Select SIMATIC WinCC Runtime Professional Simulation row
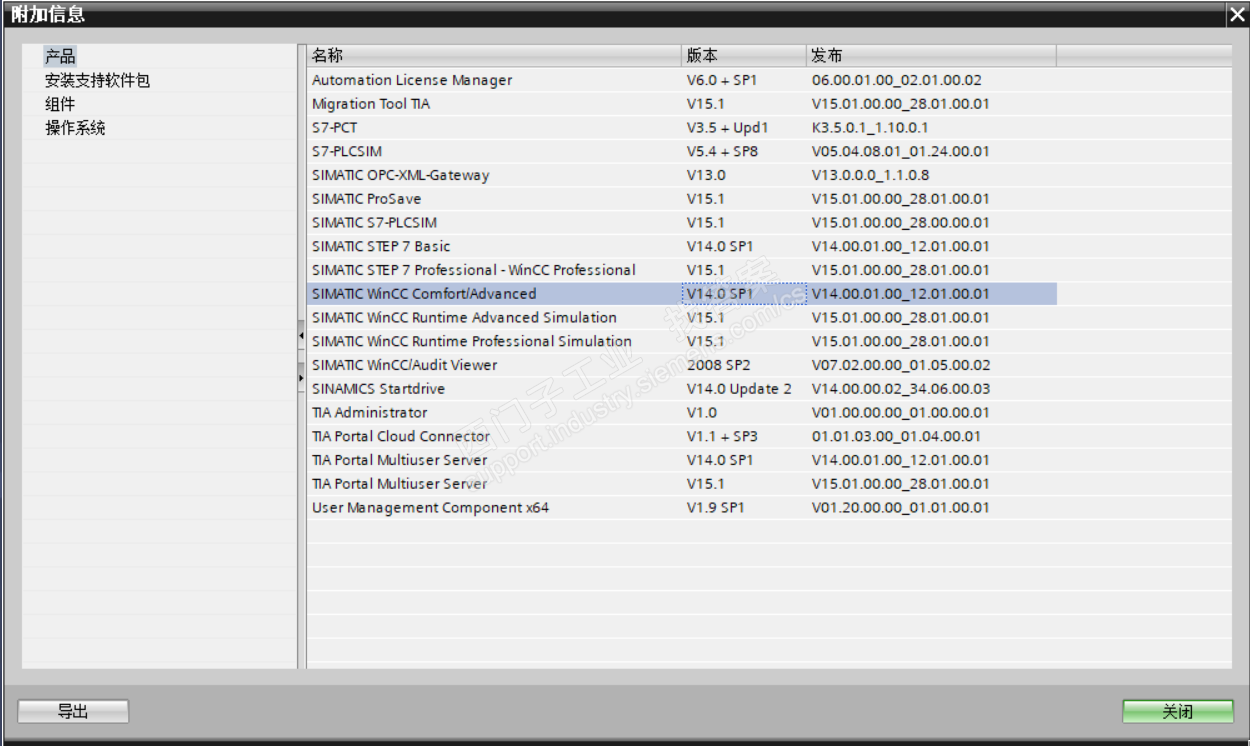 (x=682, y=341)
